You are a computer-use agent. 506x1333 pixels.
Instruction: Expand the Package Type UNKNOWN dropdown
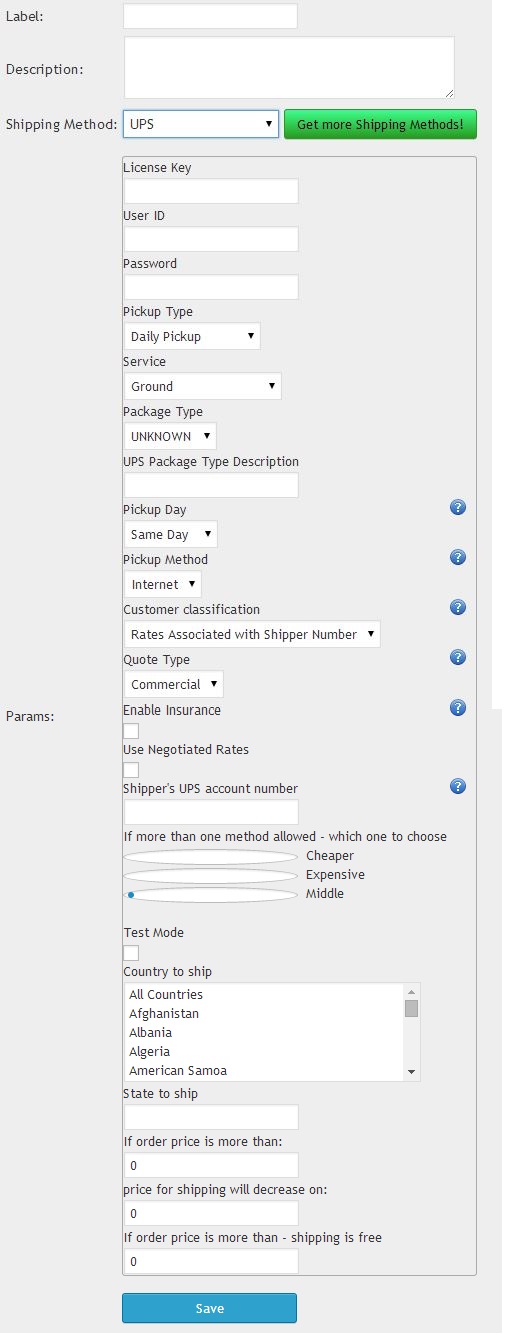170,436
